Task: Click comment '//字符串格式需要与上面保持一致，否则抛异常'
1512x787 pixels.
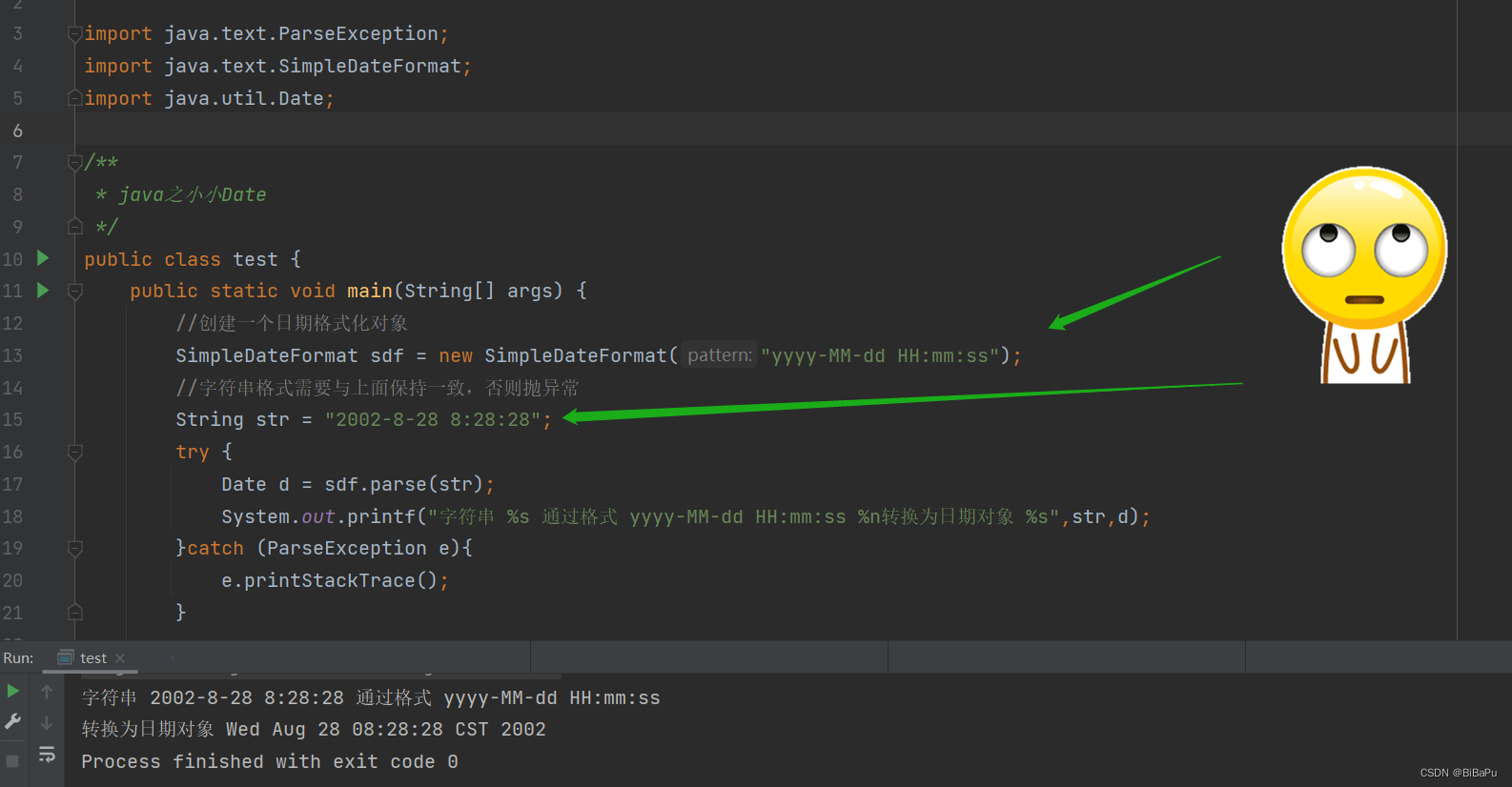Action: coord(378,388)
